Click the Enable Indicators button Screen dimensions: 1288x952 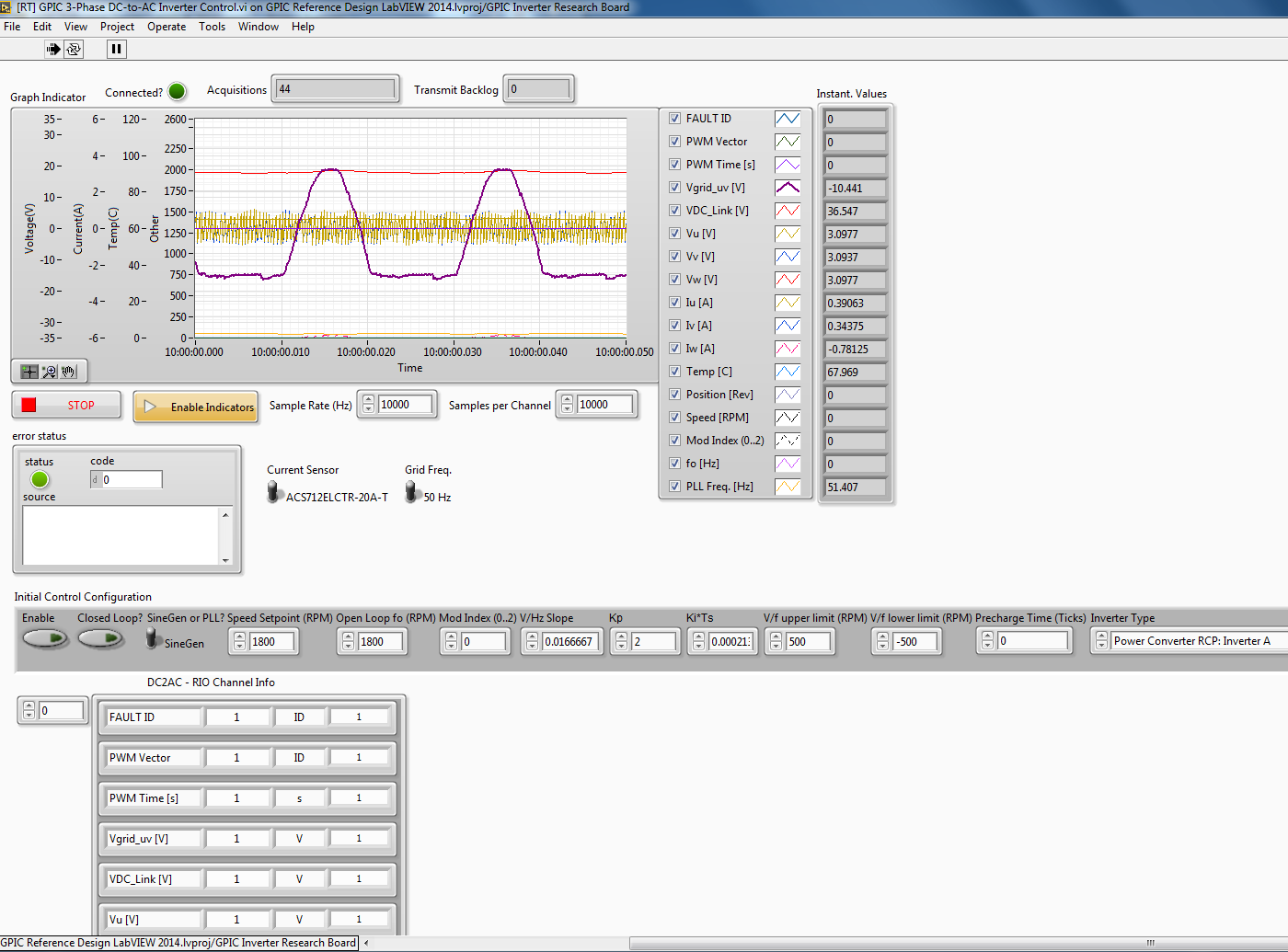pos(195,407)
